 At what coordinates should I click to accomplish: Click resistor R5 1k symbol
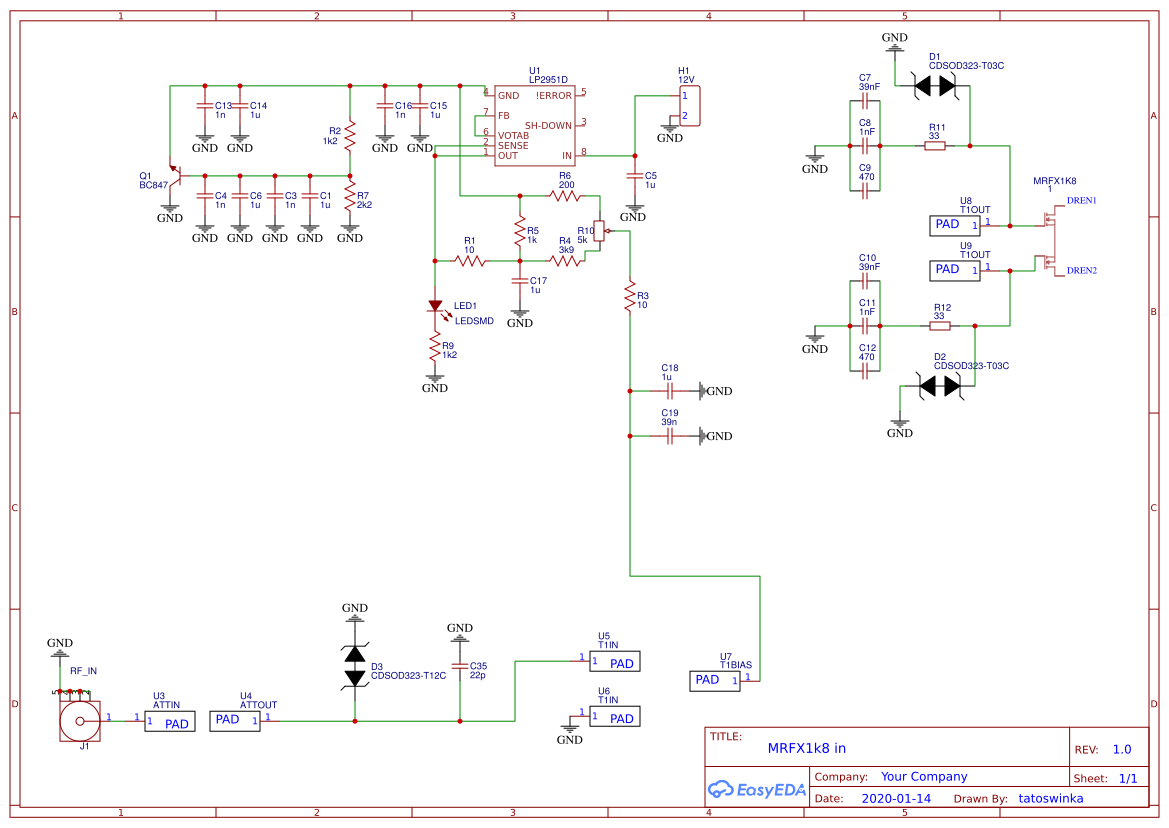coord(520,233)
